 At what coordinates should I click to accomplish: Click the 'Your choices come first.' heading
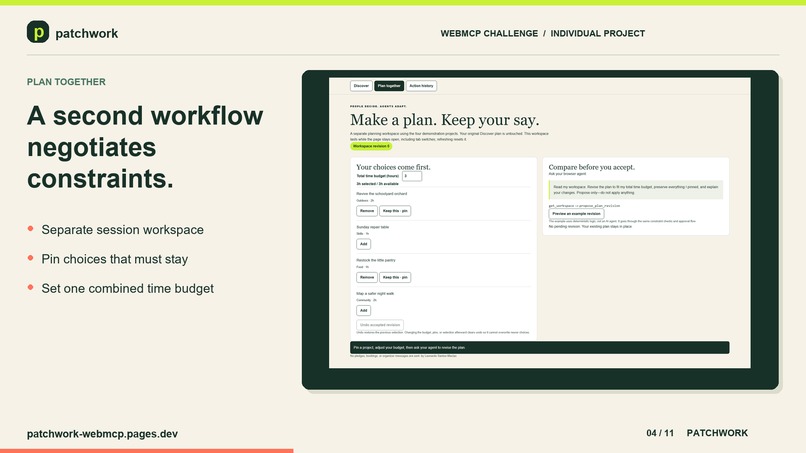pyautogui.click(x=393, y=167)
